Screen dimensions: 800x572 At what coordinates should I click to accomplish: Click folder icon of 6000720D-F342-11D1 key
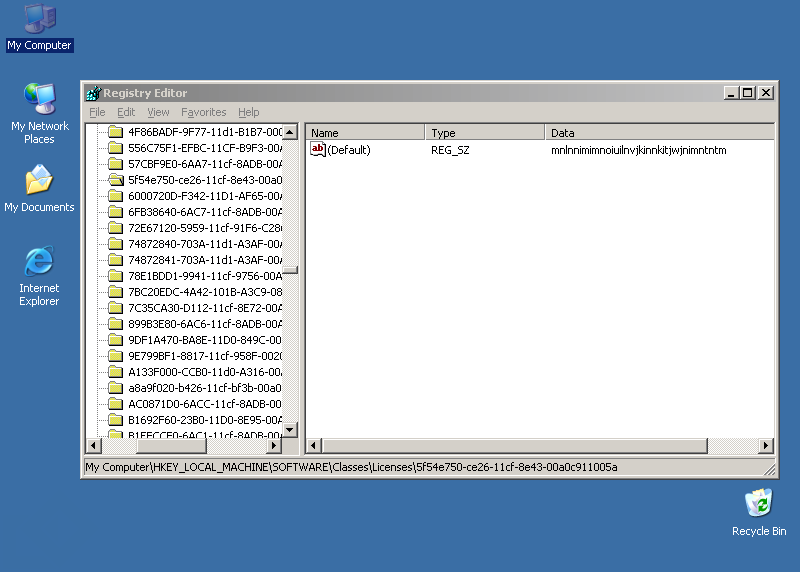pyautogui.click(x=116, y=196)
